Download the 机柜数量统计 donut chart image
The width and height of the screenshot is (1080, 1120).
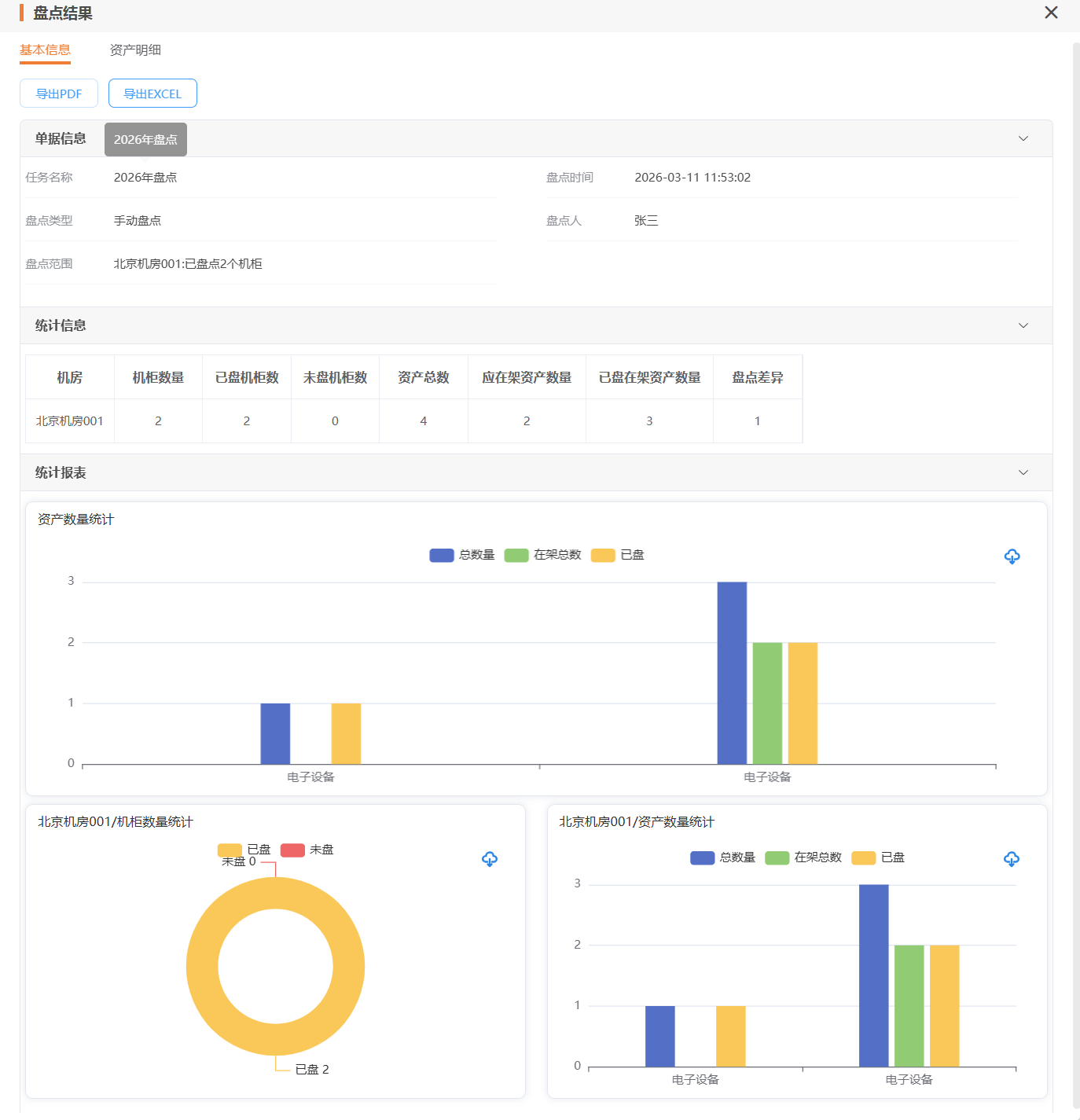click(x=490, y=859)
